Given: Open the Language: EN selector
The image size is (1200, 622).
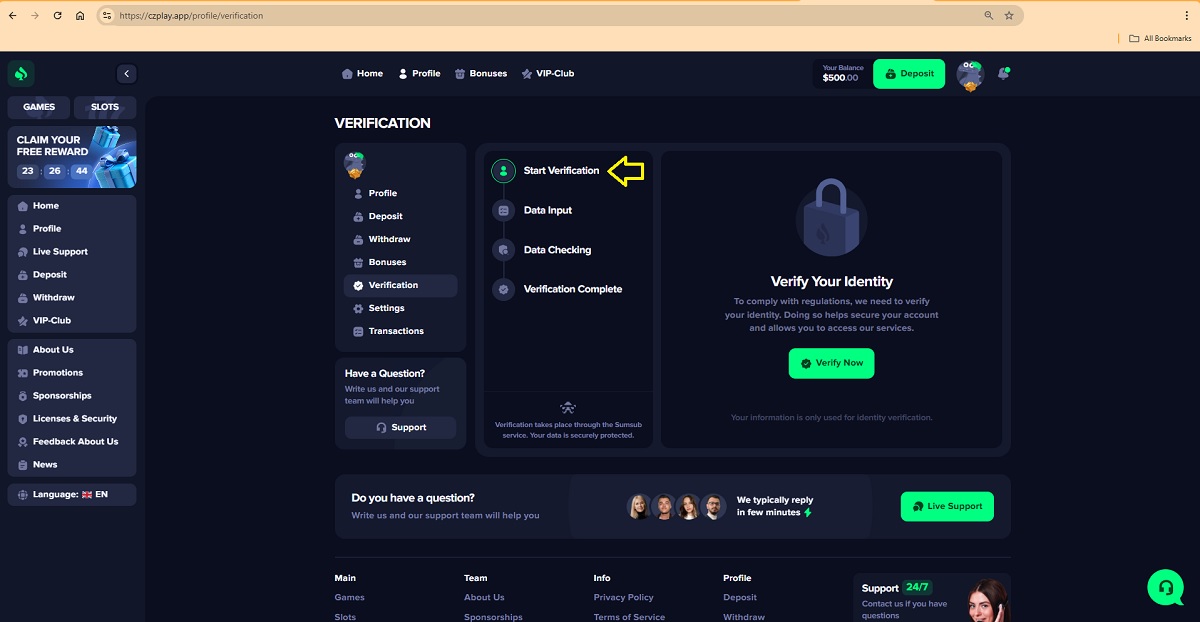Looking at the screenshot, I should 71,494.
